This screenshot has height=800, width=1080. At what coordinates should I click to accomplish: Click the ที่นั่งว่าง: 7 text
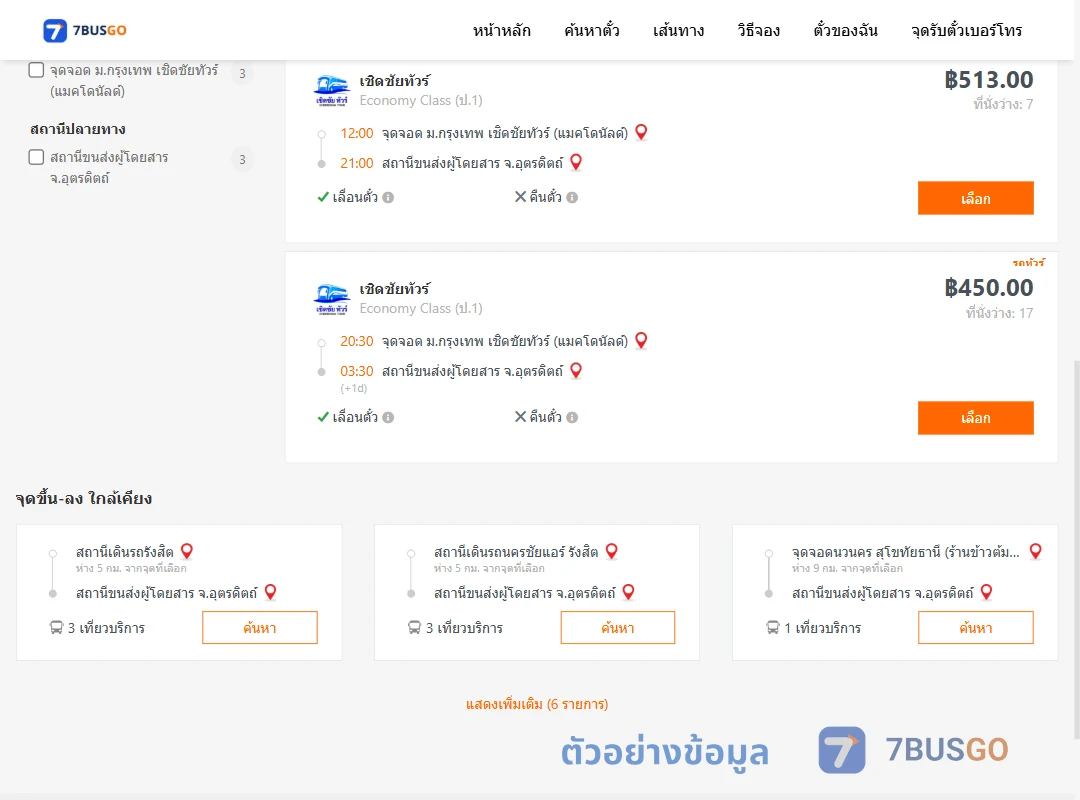1003,104
